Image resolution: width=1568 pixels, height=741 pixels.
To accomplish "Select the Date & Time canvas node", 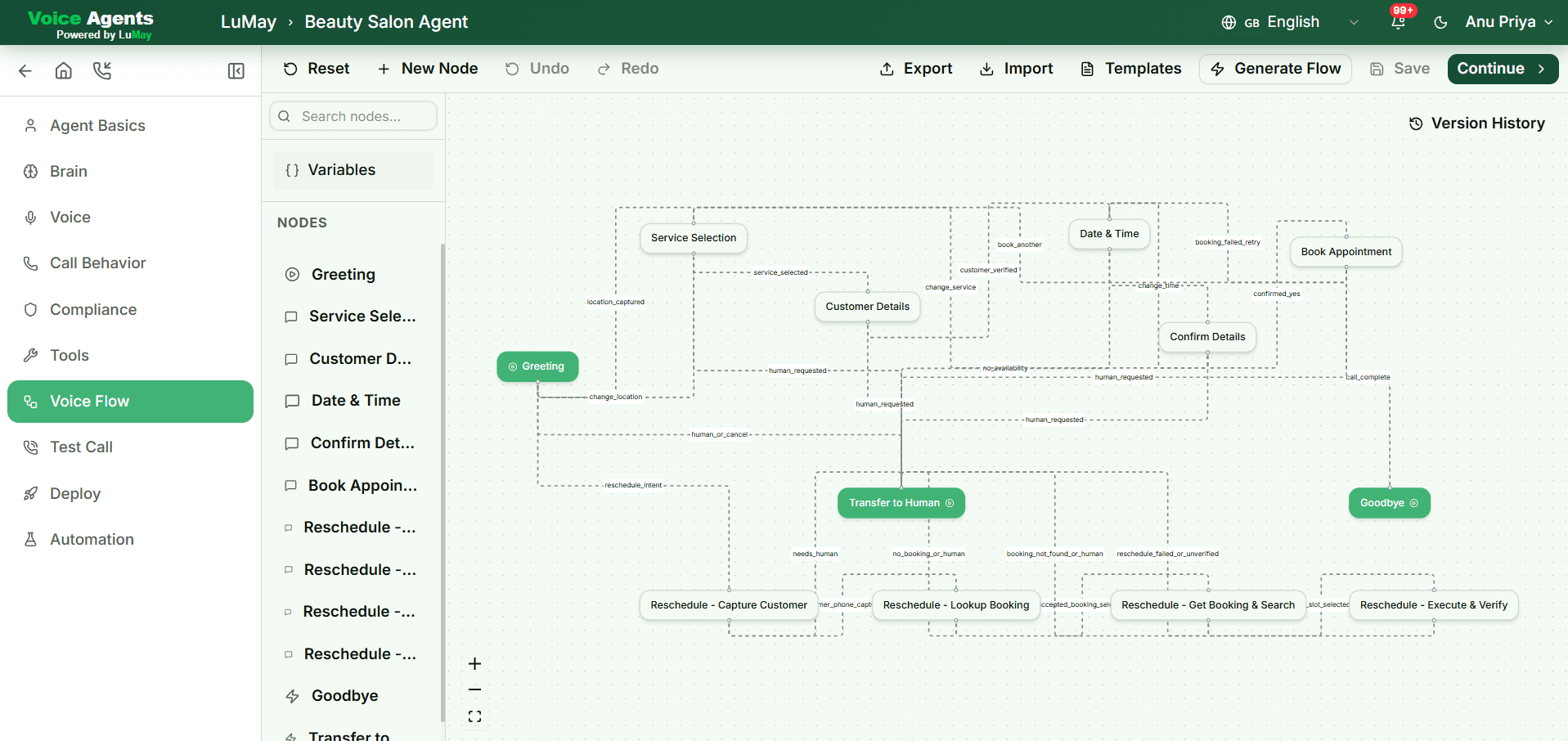I will point(1109,234).
